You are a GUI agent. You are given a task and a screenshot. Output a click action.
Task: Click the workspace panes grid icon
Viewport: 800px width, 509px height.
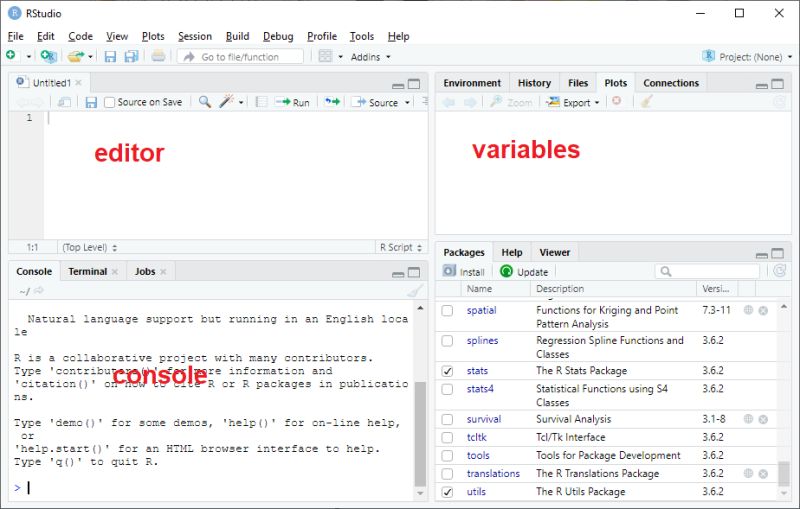coord(325,56)
